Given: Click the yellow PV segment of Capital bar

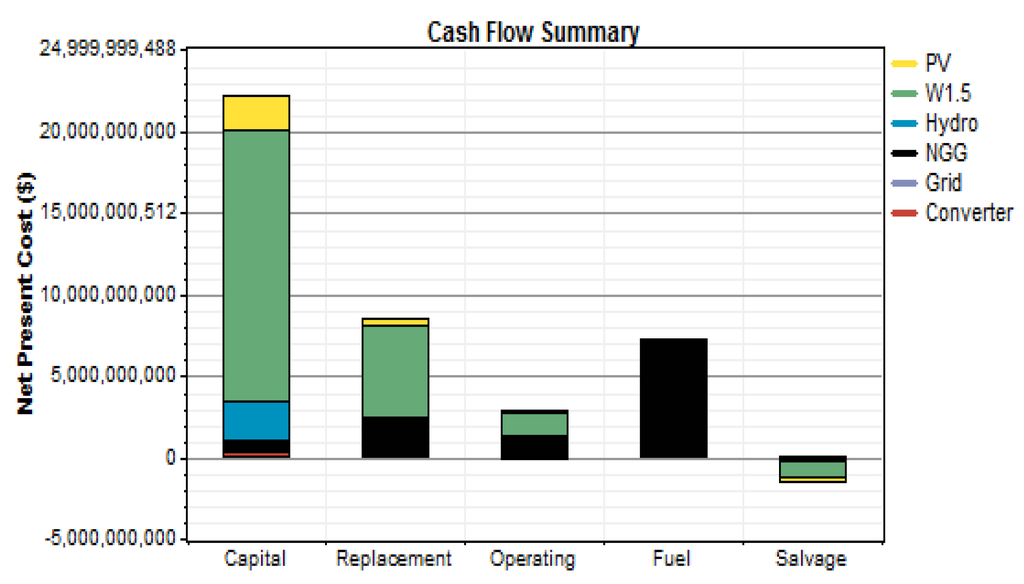Looking at the screenshot, I should click(256, 113).
